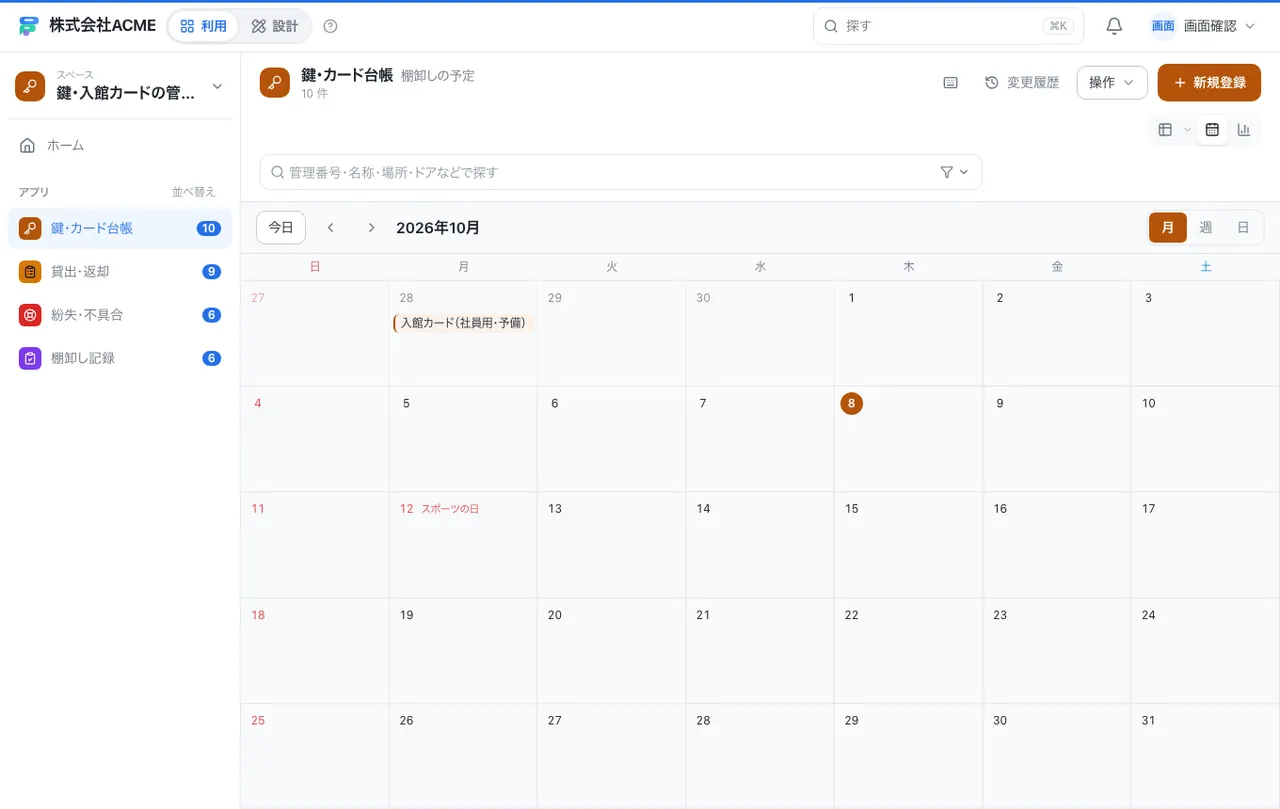Click the 棚卸しの予定 subtitle
Screen dimensions: 1280x809
tap(438, 76)
